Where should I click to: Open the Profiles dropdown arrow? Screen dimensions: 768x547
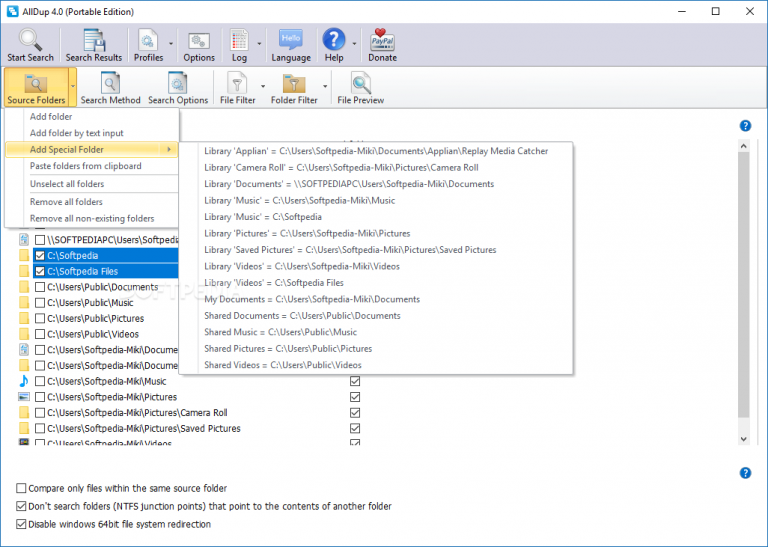(170, 44)
